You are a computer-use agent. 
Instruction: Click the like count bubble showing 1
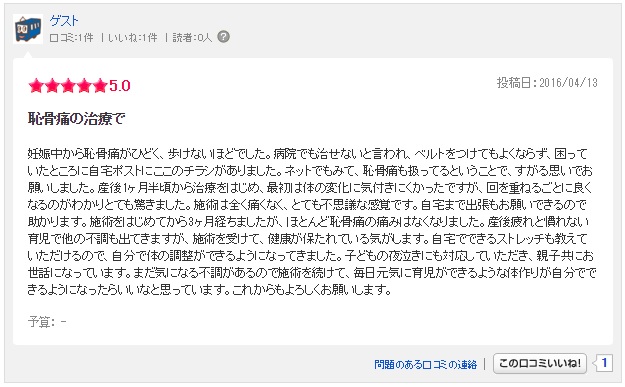pyautogui.click(x=603, y=363)
